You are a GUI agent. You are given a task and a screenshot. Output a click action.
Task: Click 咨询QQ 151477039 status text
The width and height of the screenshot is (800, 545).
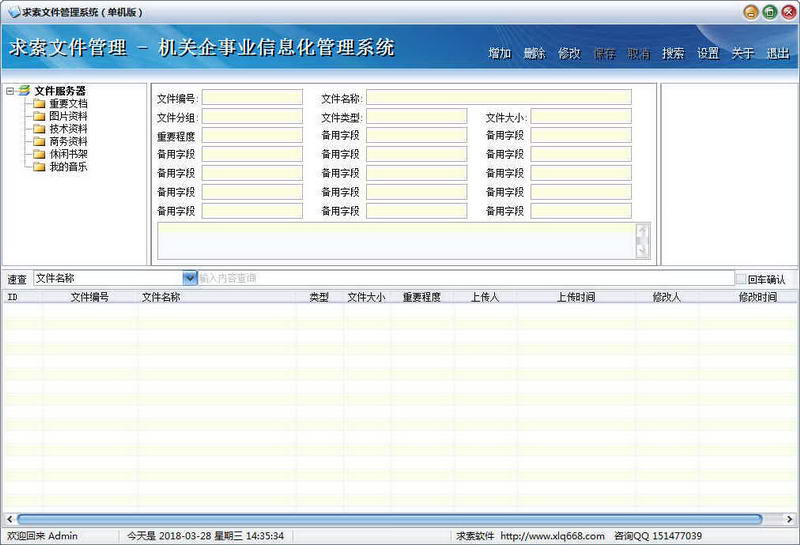(x=658, y=536)
